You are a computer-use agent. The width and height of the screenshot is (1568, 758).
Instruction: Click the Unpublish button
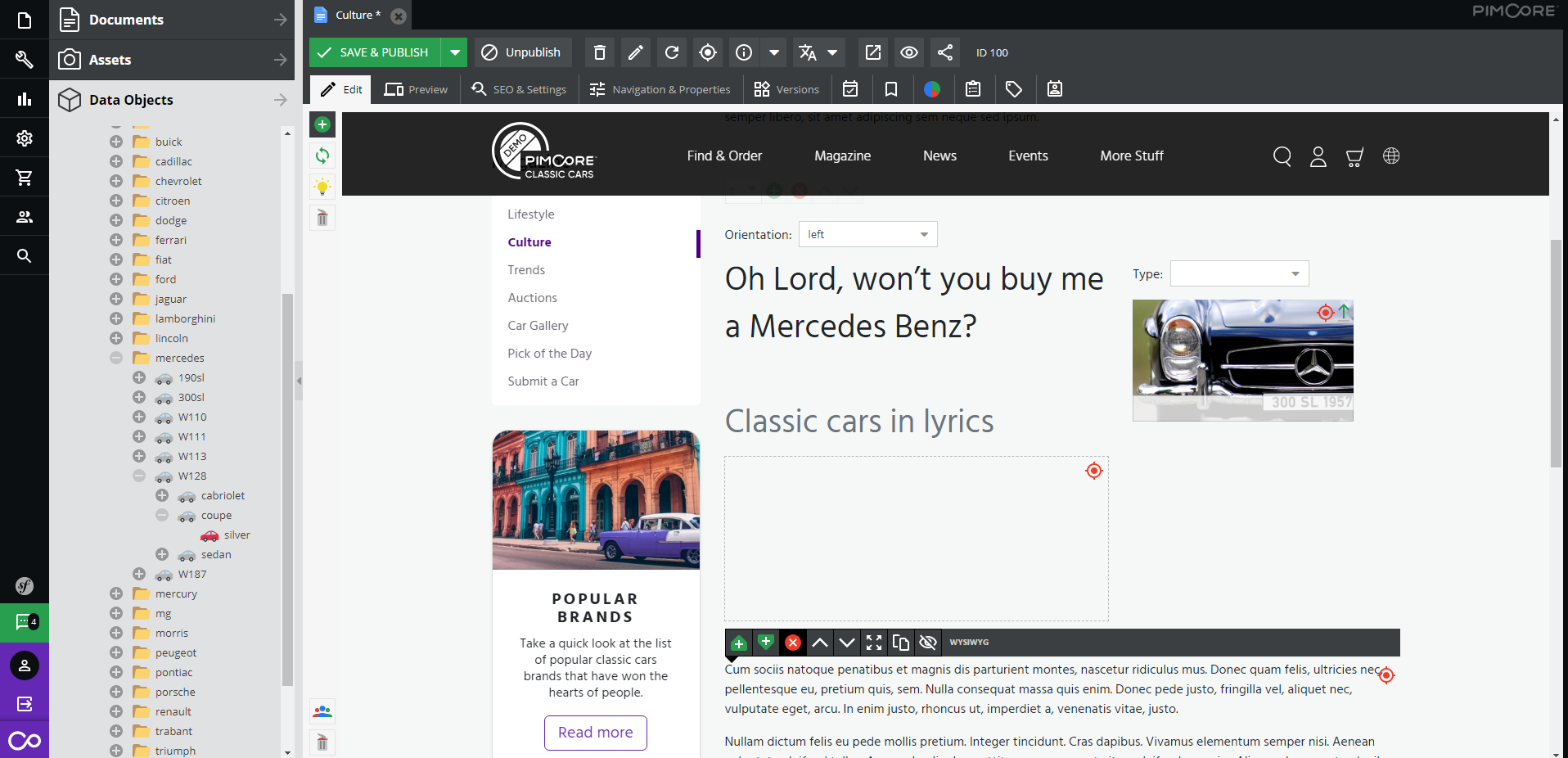point(521,52)
